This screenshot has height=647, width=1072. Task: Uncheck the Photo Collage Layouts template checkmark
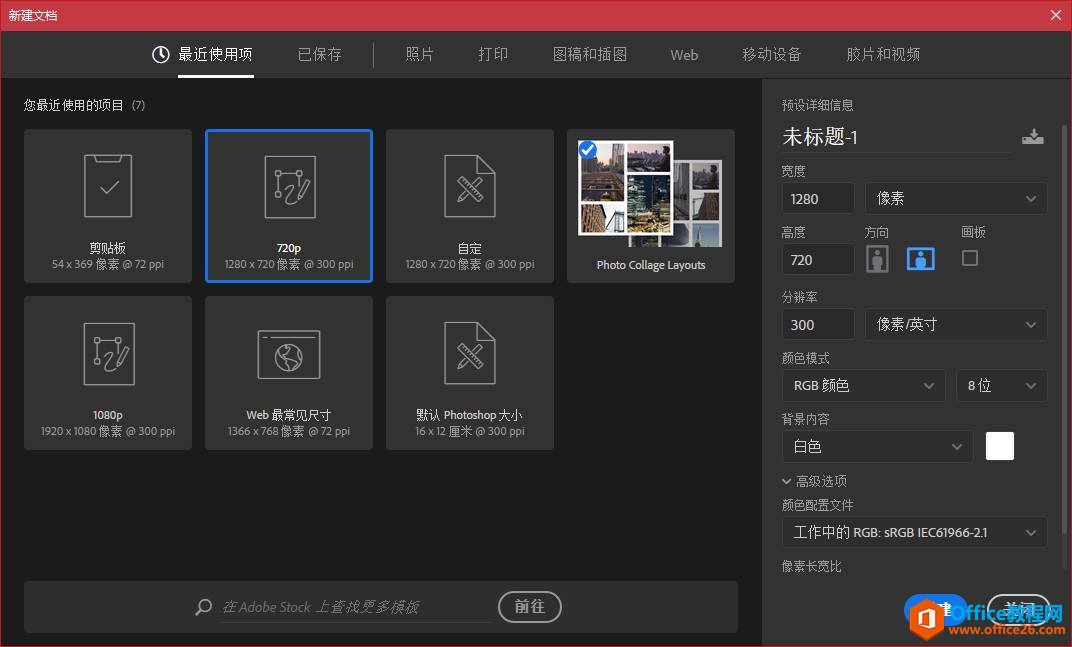point(587,149)
